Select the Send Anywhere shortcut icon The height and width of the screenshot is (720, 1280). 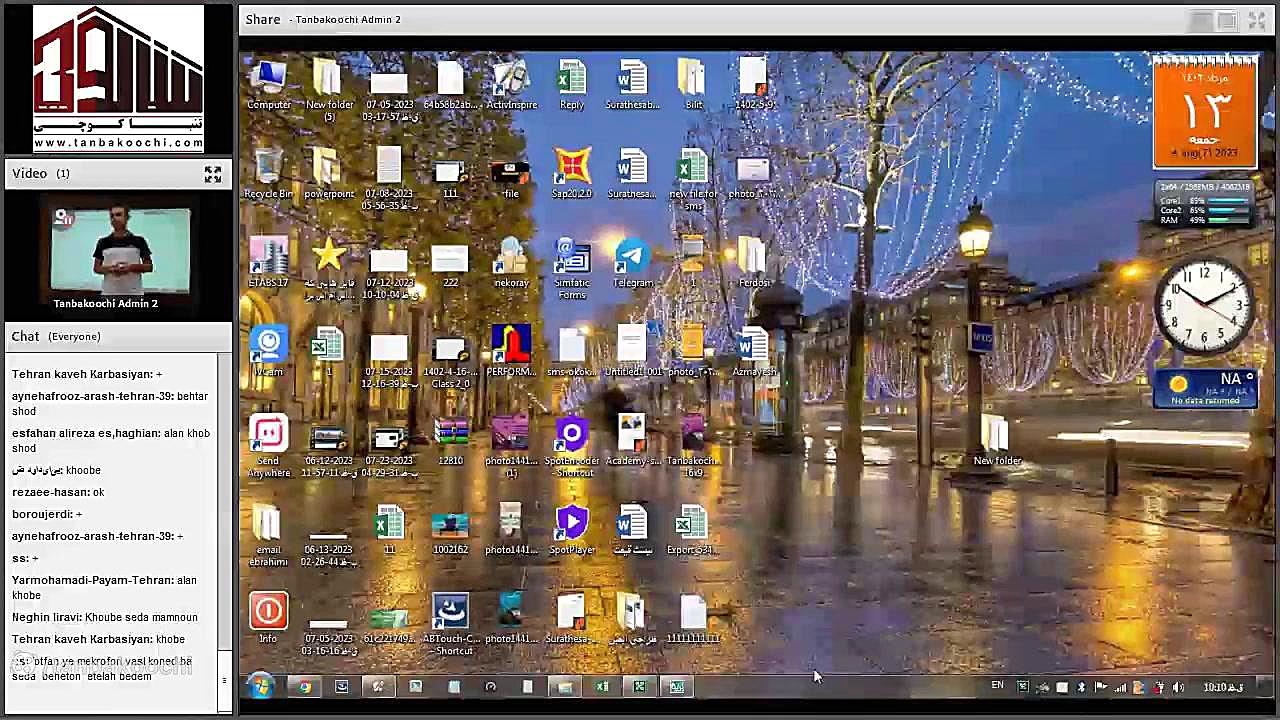point(268,446)
